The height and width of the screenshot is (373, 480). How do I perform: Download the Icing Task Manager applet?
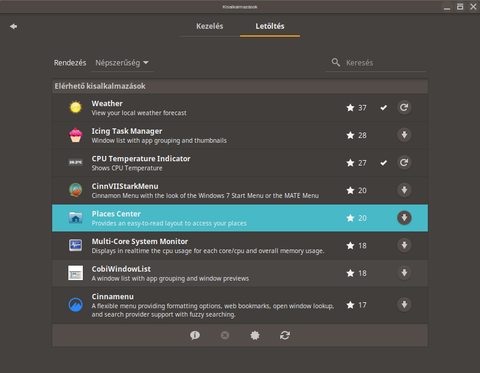404,135
